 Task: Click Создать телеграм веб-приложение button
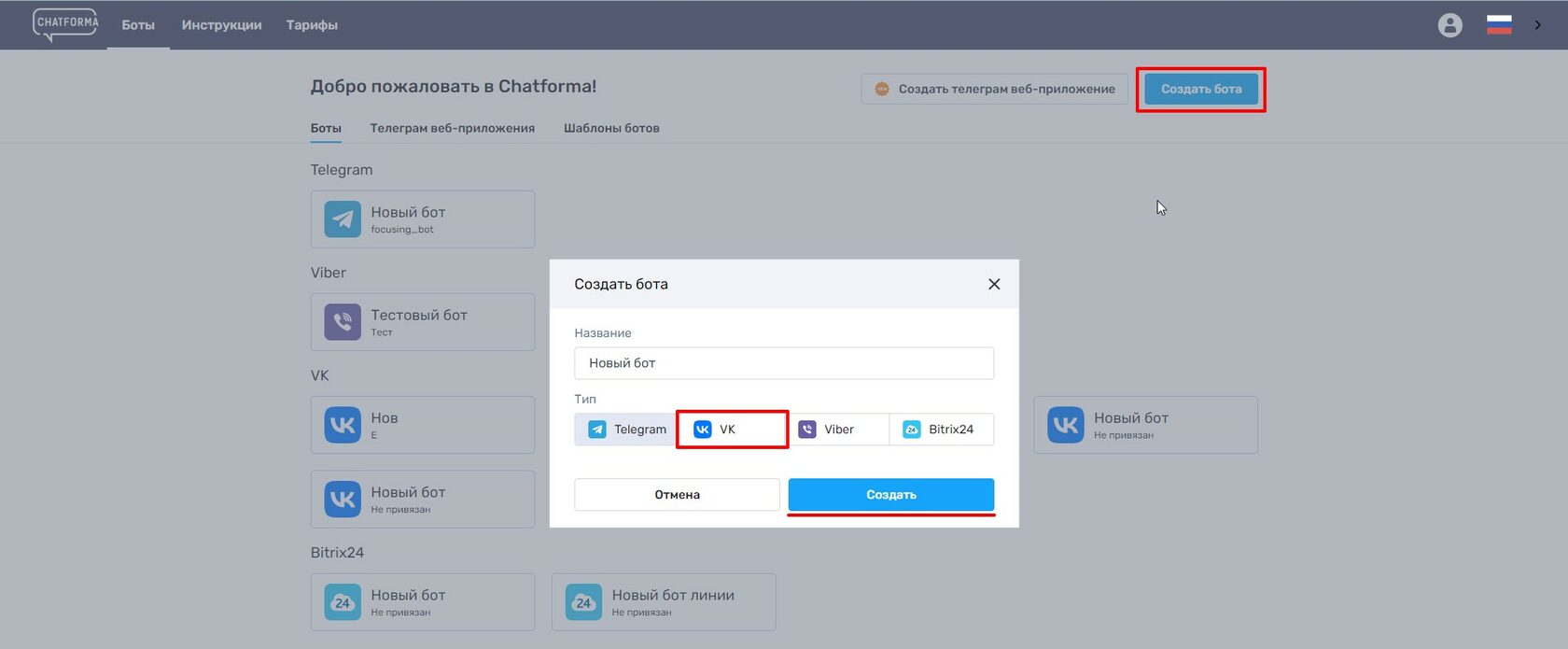point(994,89)
